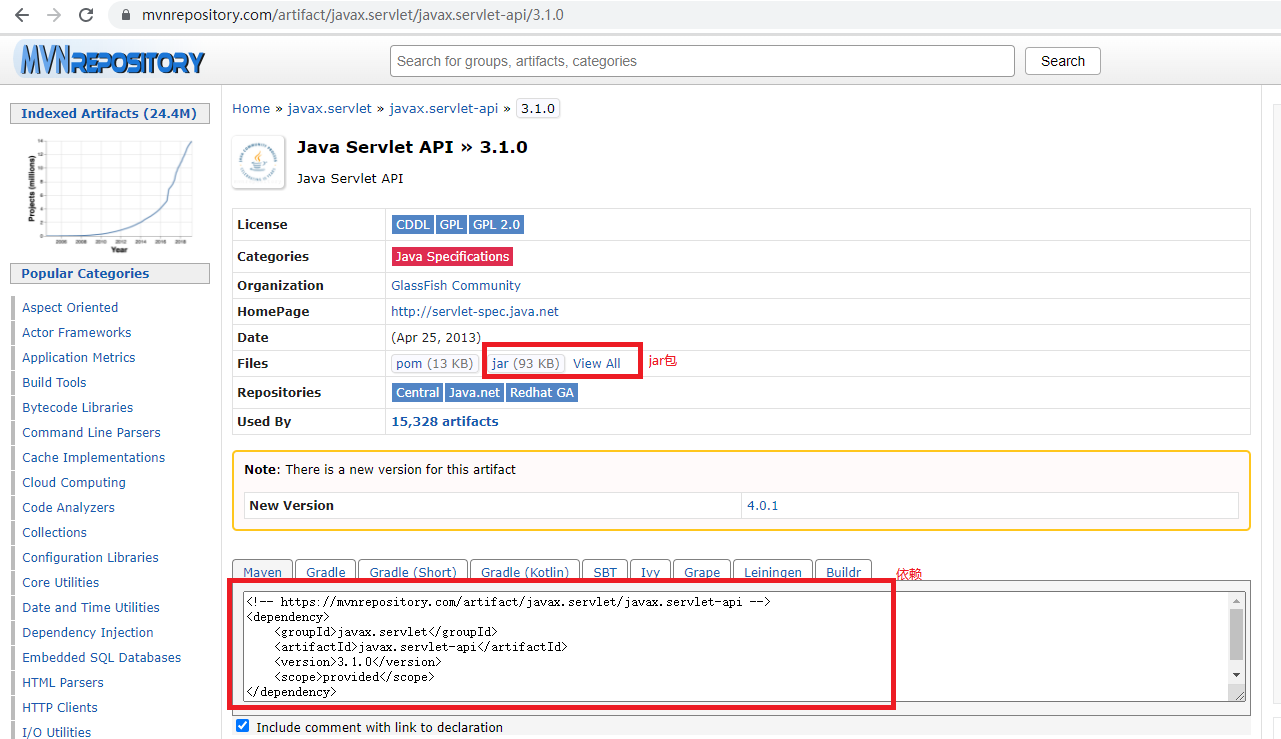Open Core Utilities category

(61, 582)
